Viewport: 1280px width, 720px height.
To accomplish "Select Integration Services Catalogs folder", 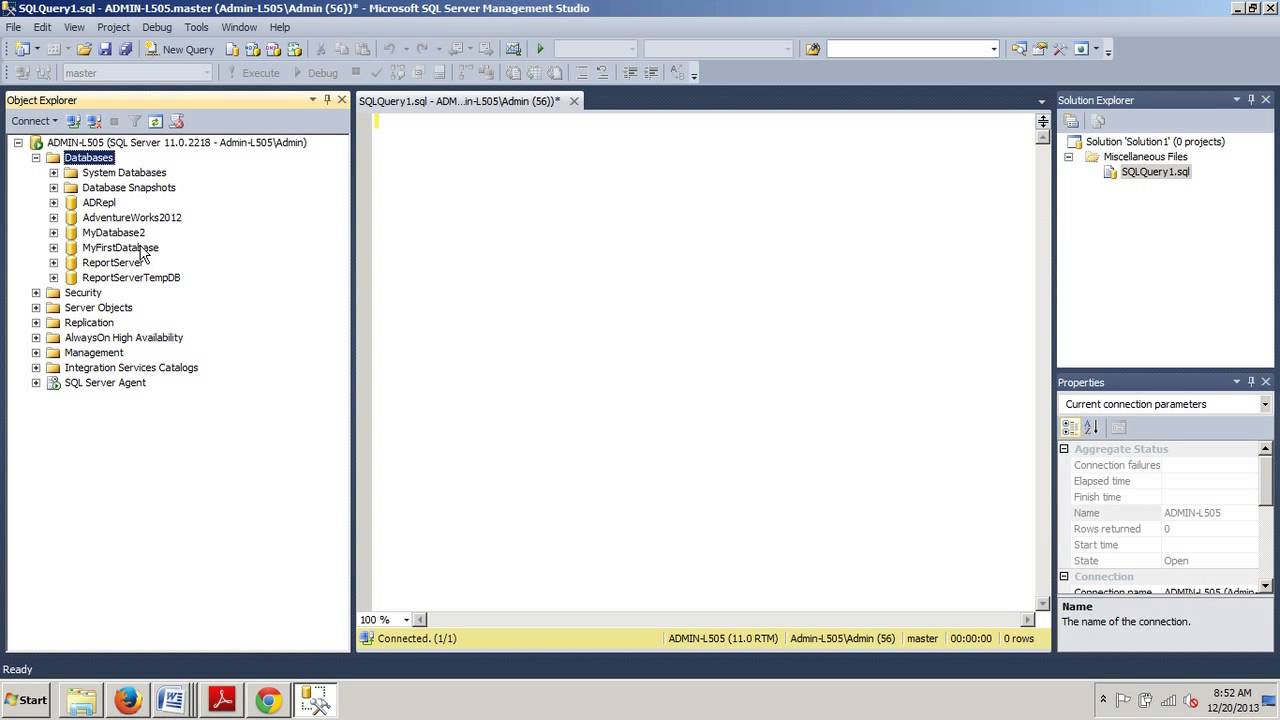I will click(x=131, y=368).
